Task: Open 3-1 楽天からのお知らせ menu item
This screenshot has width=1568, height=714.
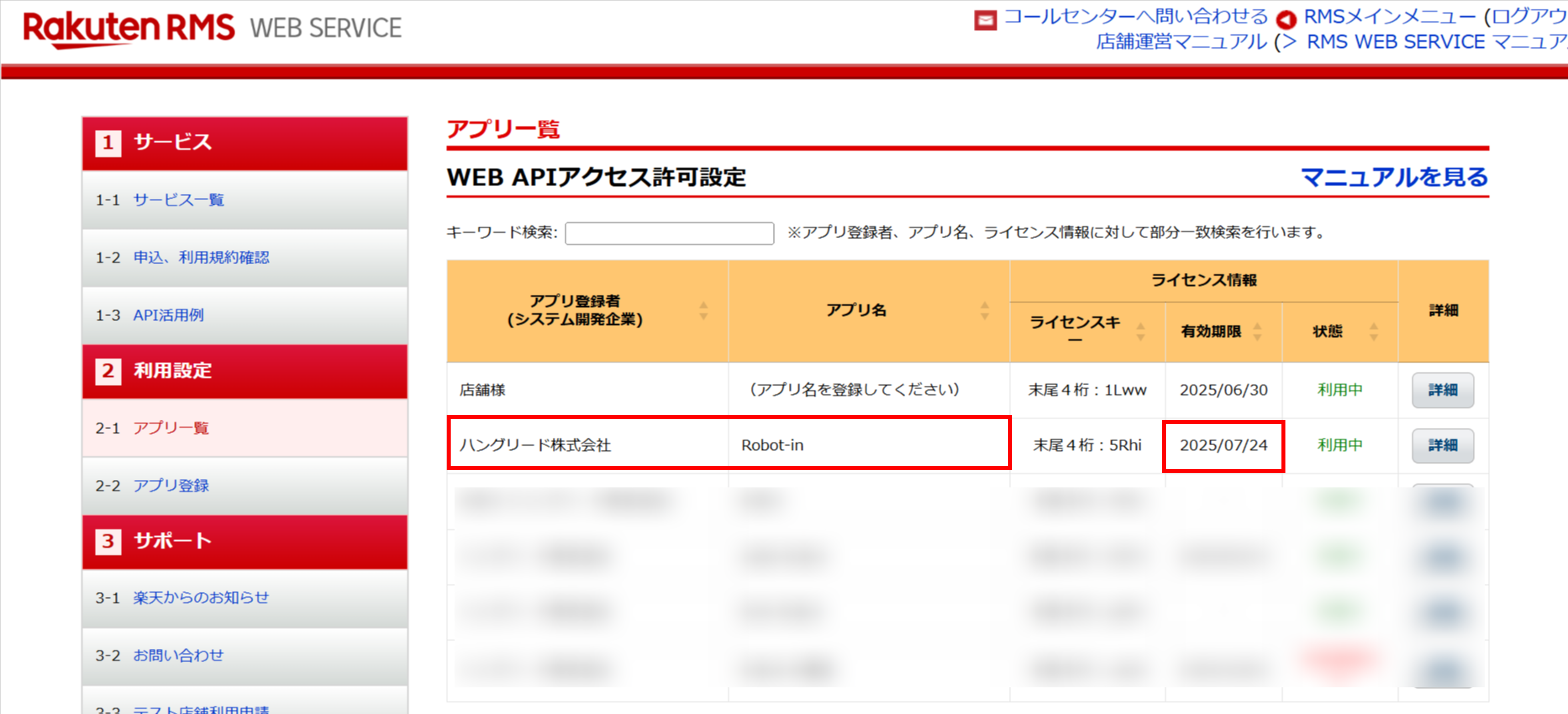Action: click(x=245, y=598)
